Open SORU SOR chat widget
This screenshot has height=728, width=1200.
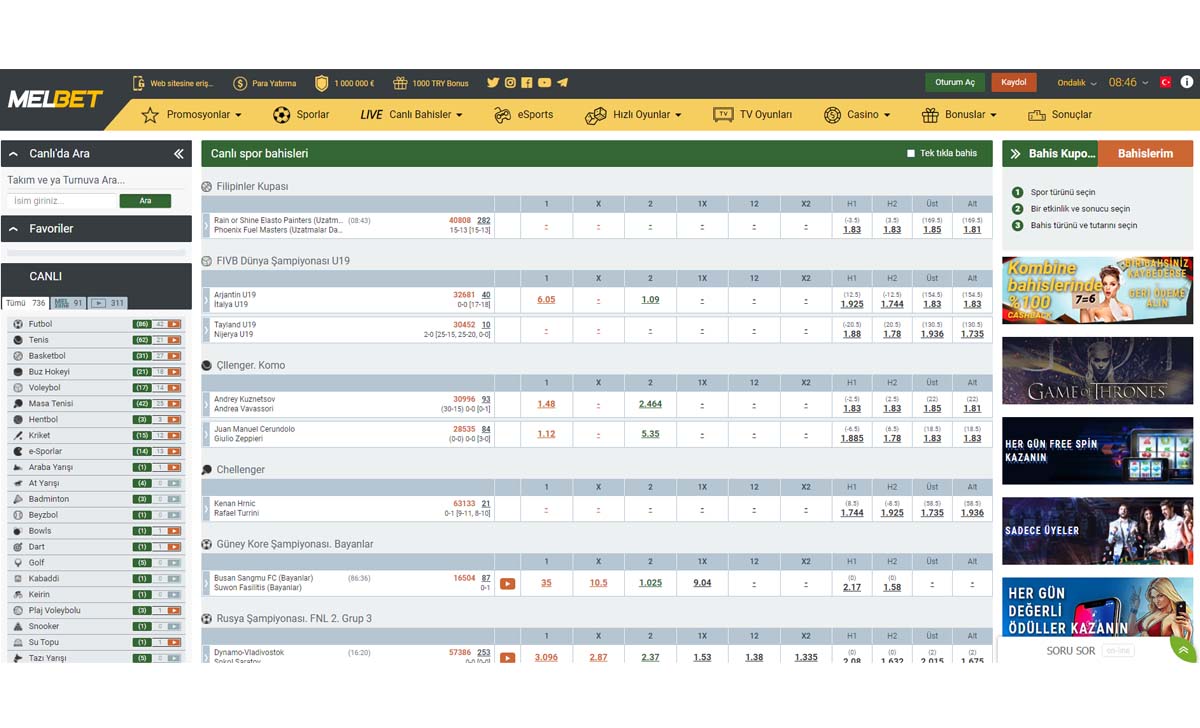tap(1086, 651)
